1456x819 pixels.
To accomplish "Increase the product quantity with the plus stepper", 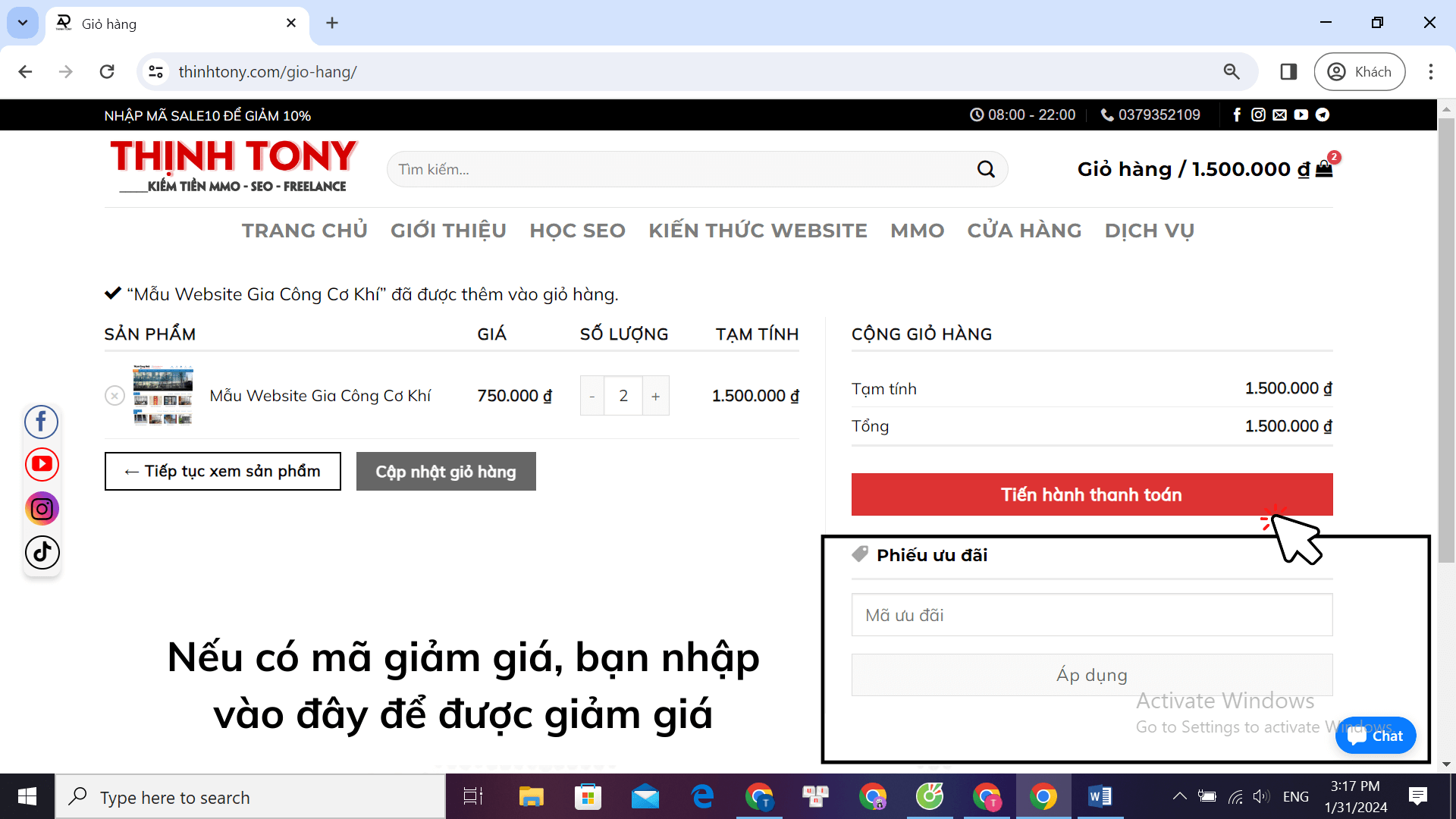I will click(655, 395).
